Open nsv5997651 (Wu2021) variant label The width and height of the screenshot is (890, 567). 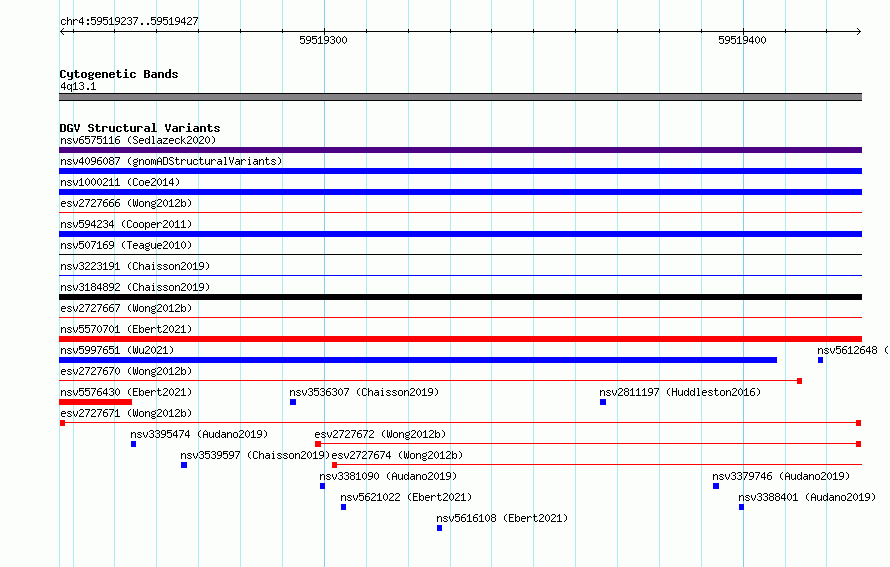tap(117, 350)
